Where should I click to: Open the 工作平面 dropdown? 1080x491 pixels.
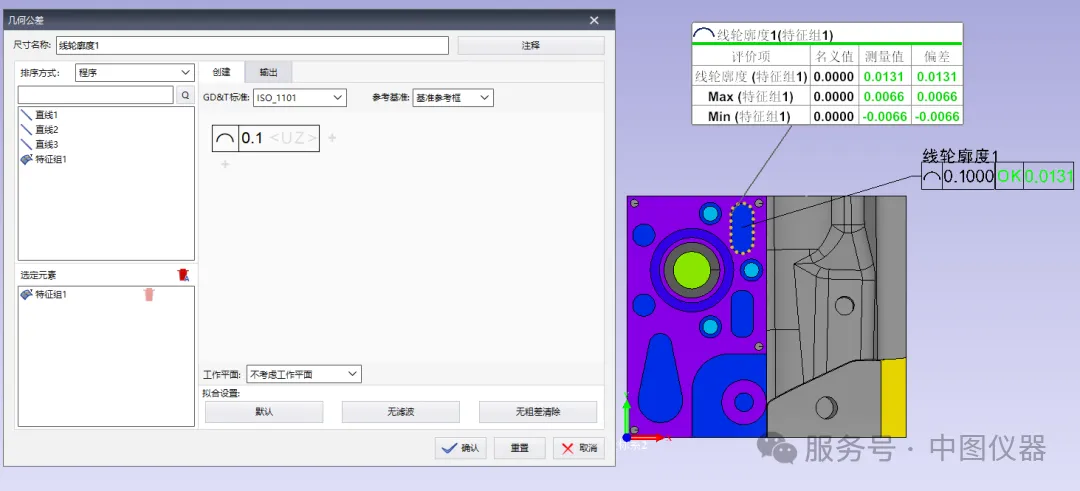pos(303,374)
